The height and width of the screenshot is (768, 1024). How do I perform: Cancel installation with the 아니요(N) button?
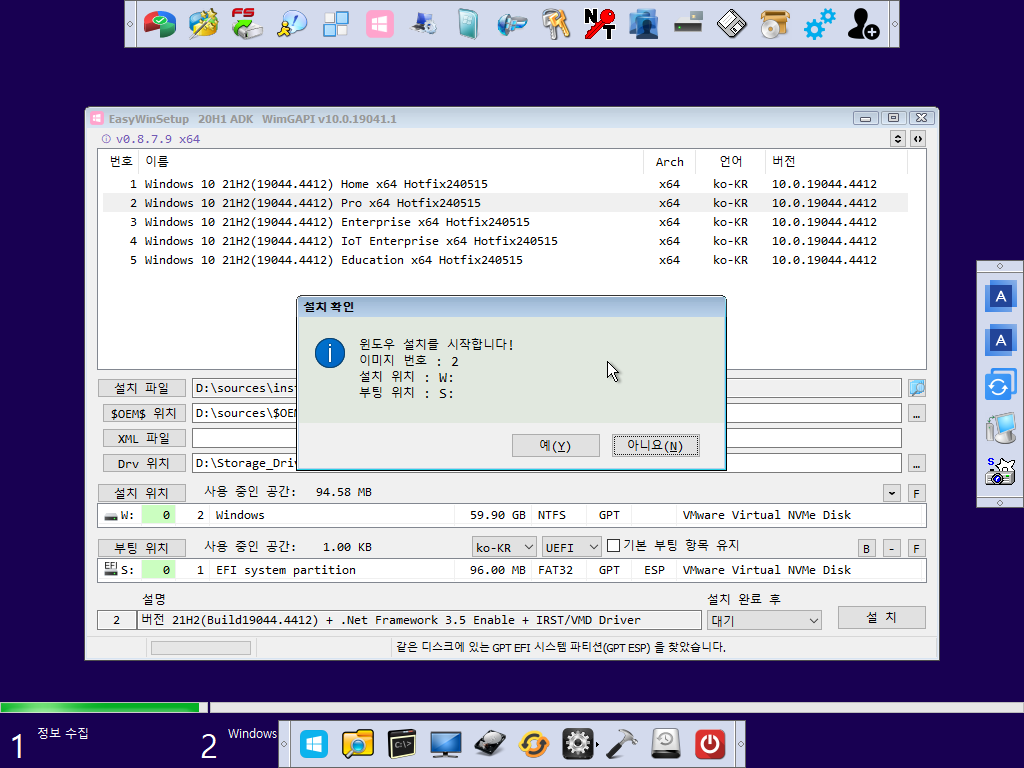656,445
